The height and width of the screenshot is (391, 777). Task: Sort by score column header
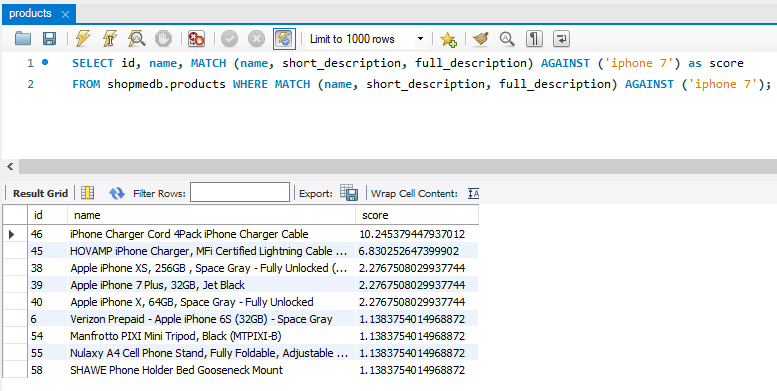click(x=417, y=215)
